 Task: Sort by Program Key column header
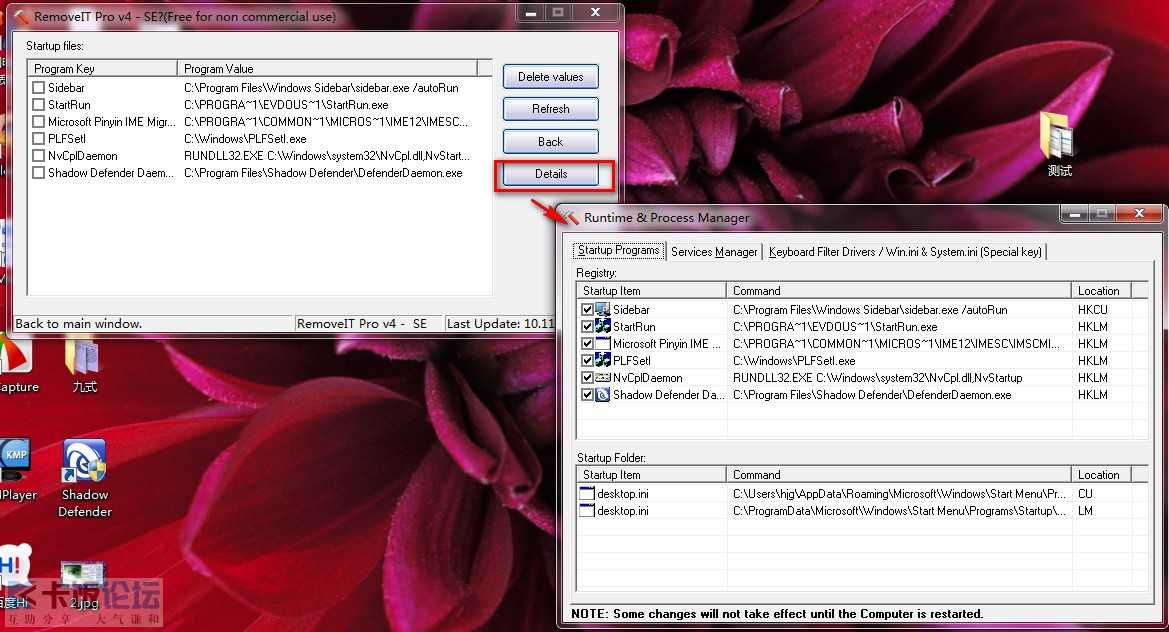point(102,69)
